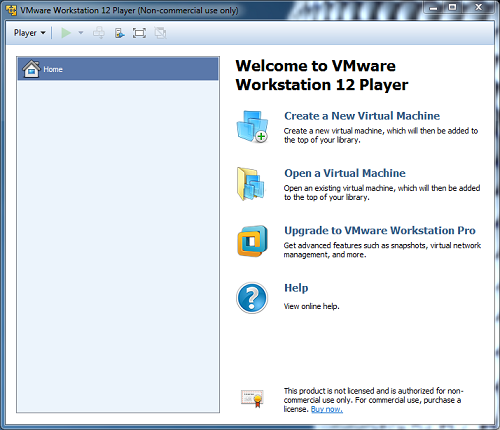Open the Help heading link
Viewport: 500px width, 430px height.
point(296,288)
